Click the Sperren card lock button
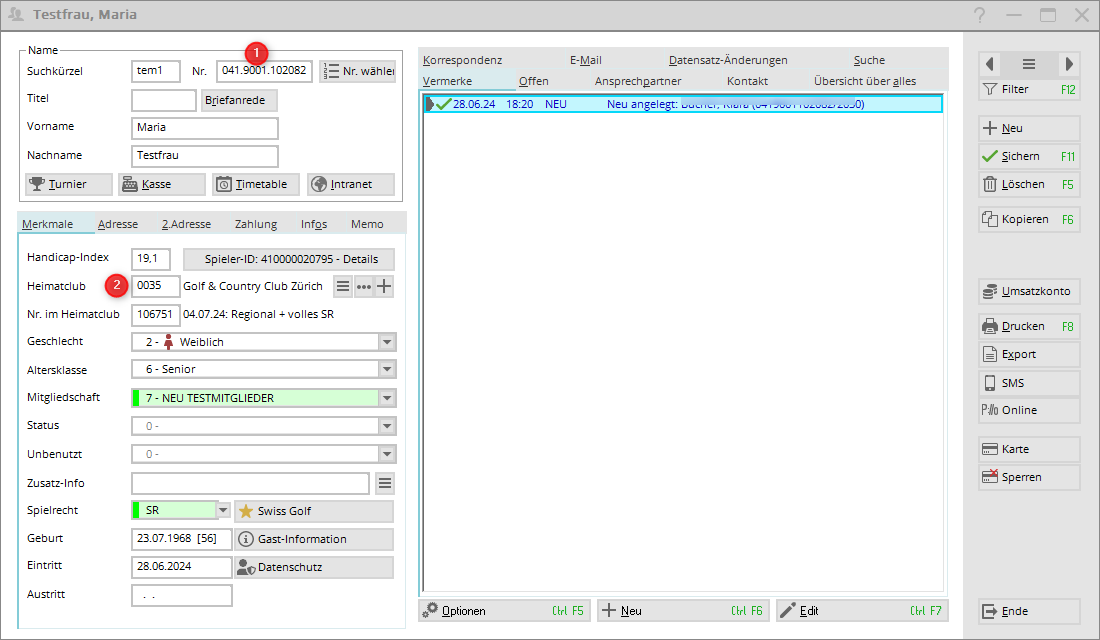This screenshot has height=640, width=1100. coord(1028,477)
